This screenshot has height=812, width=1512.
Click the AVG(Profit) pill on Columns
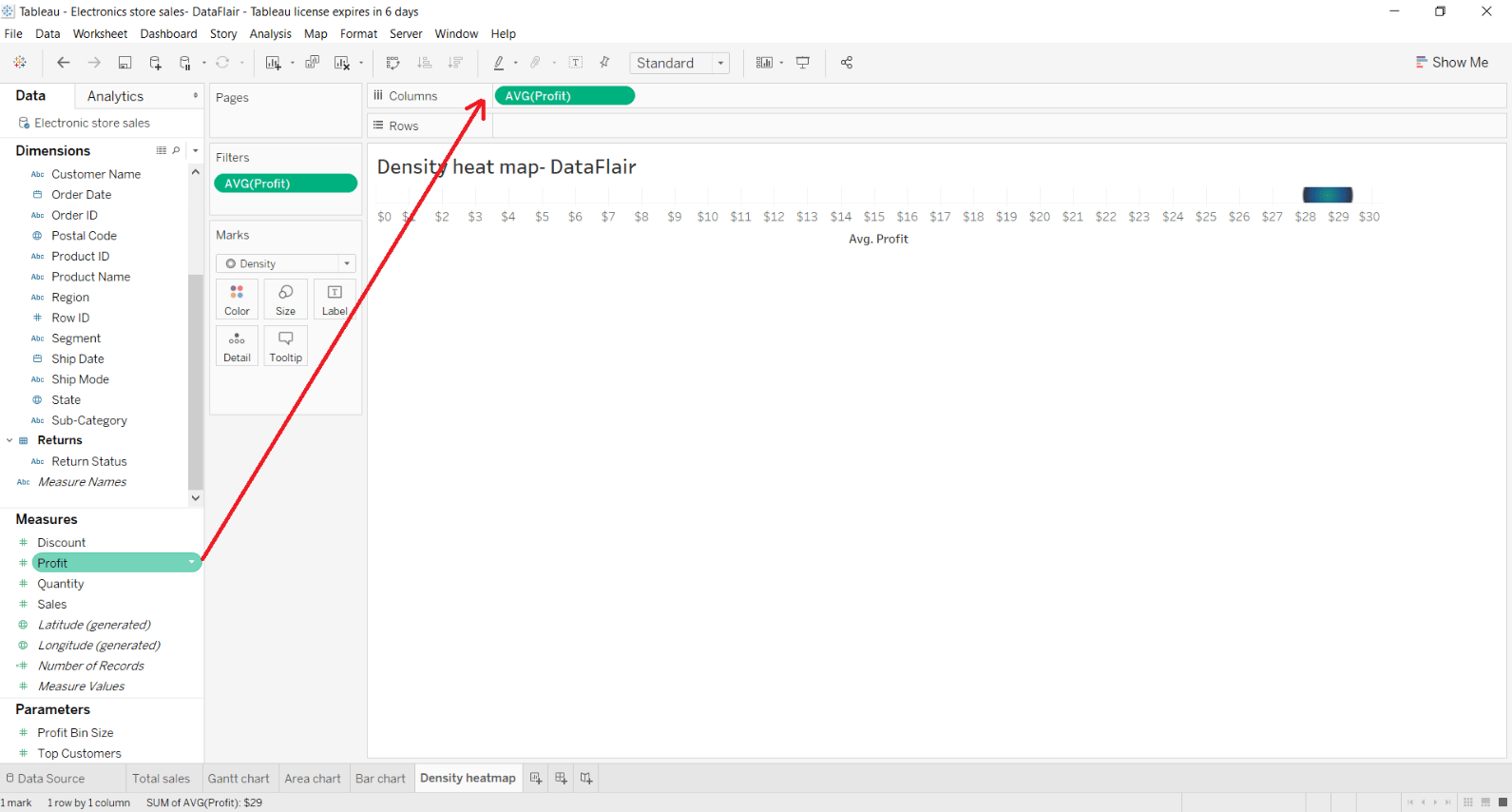[565, 96]
